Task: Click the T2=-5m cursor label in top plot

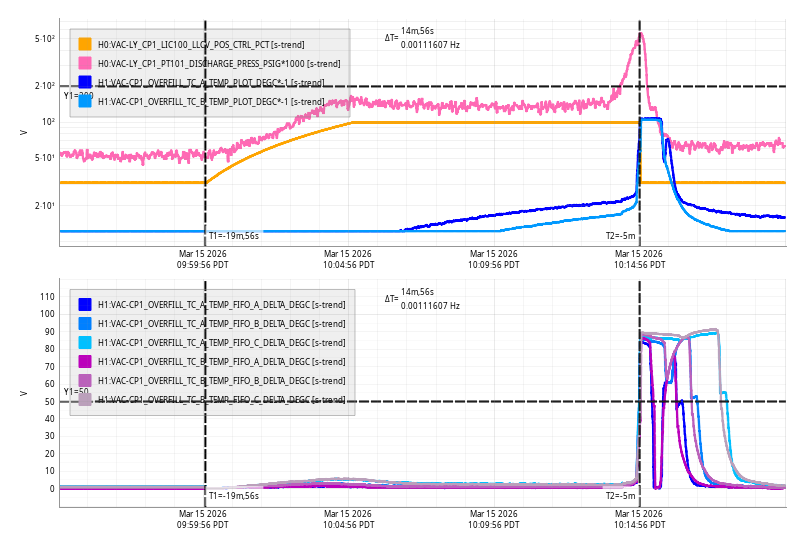Action: tap(620, 236)
